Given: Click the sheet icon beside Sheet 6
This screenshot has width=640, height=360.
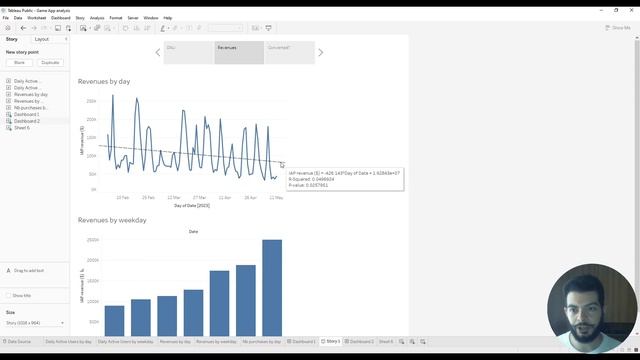Looking at the screenshot, I should pyautogui.click(x=9, y=128).
